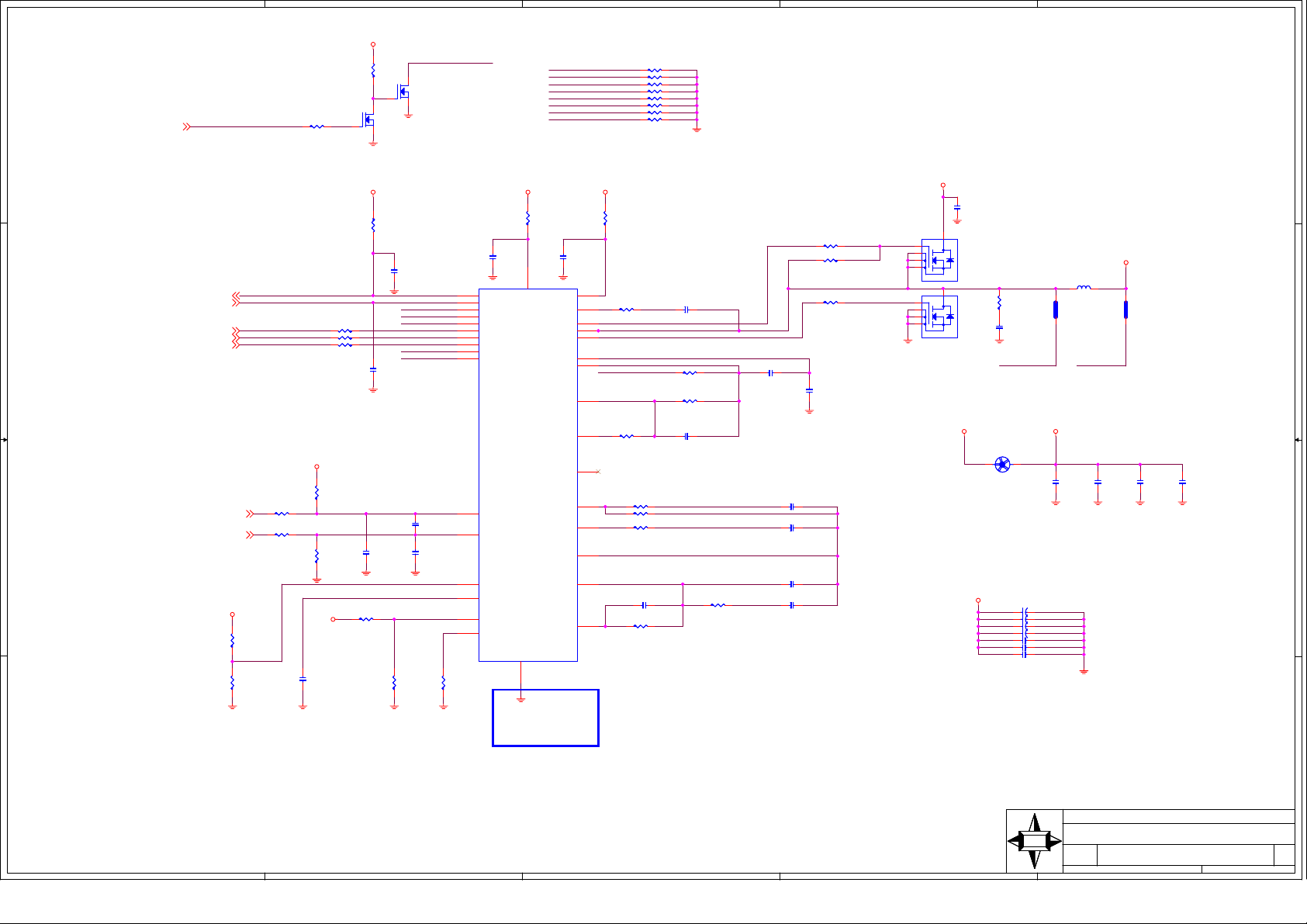This screenshot has height=924, width=1307.
Task: Select the large central IC rectangle
Action: coord(528,475)
